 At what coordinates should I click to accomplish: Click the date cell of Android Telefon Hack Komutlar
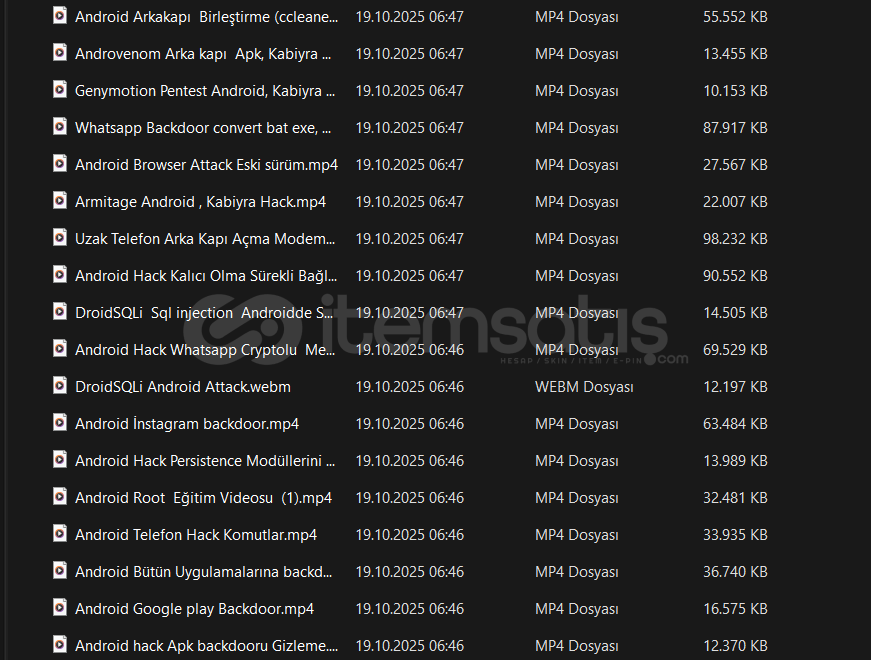409,535
